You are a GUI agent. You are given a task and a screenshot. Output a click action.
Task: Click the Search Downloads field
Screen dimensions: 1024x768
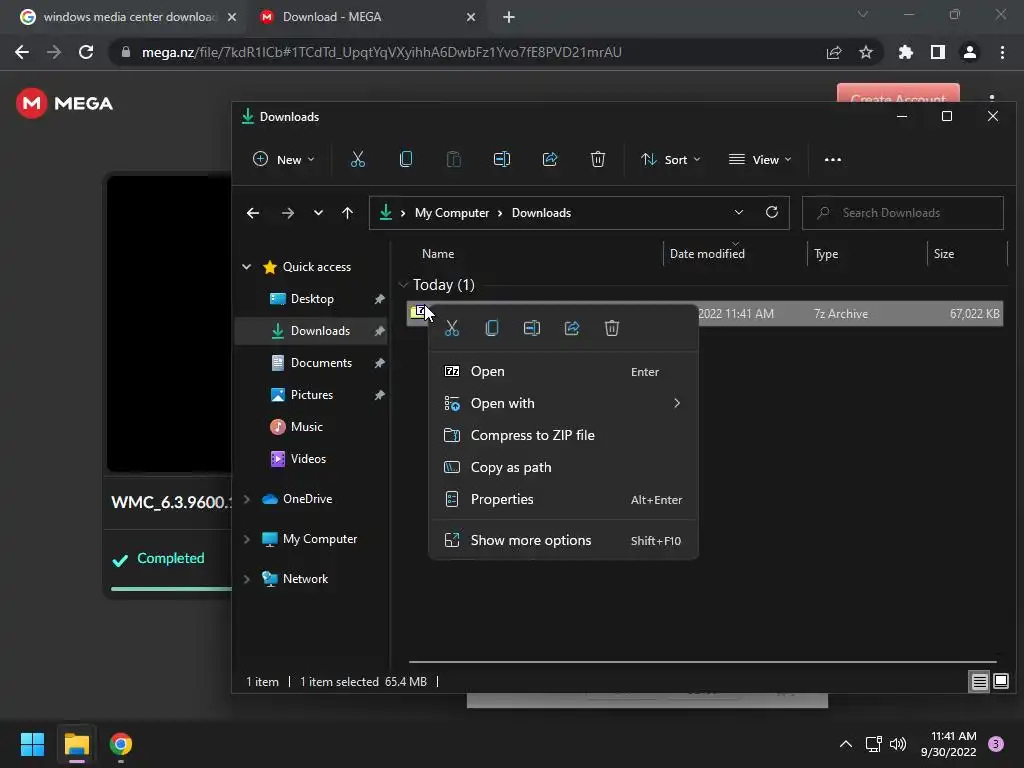[903, 213]
